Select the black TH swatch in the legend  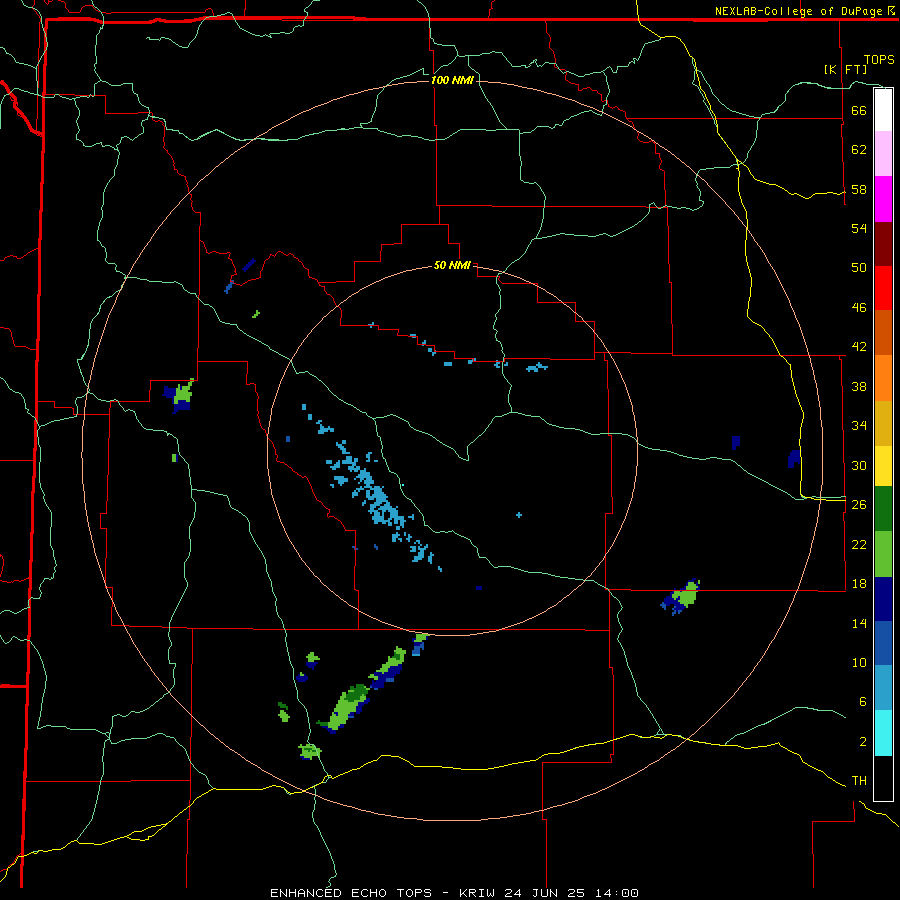(x=883, y=778)
